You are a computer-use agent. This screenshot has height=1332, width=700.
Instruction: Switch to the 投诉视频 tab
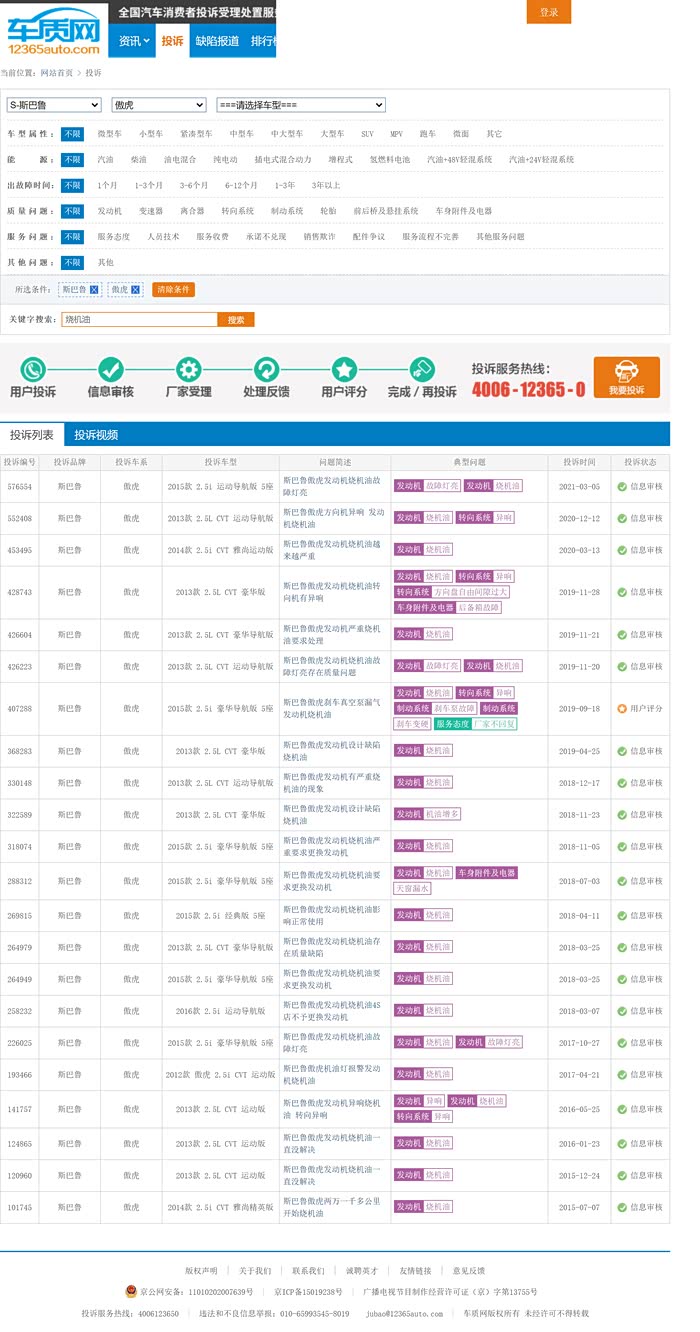click(x=96, y=435)
